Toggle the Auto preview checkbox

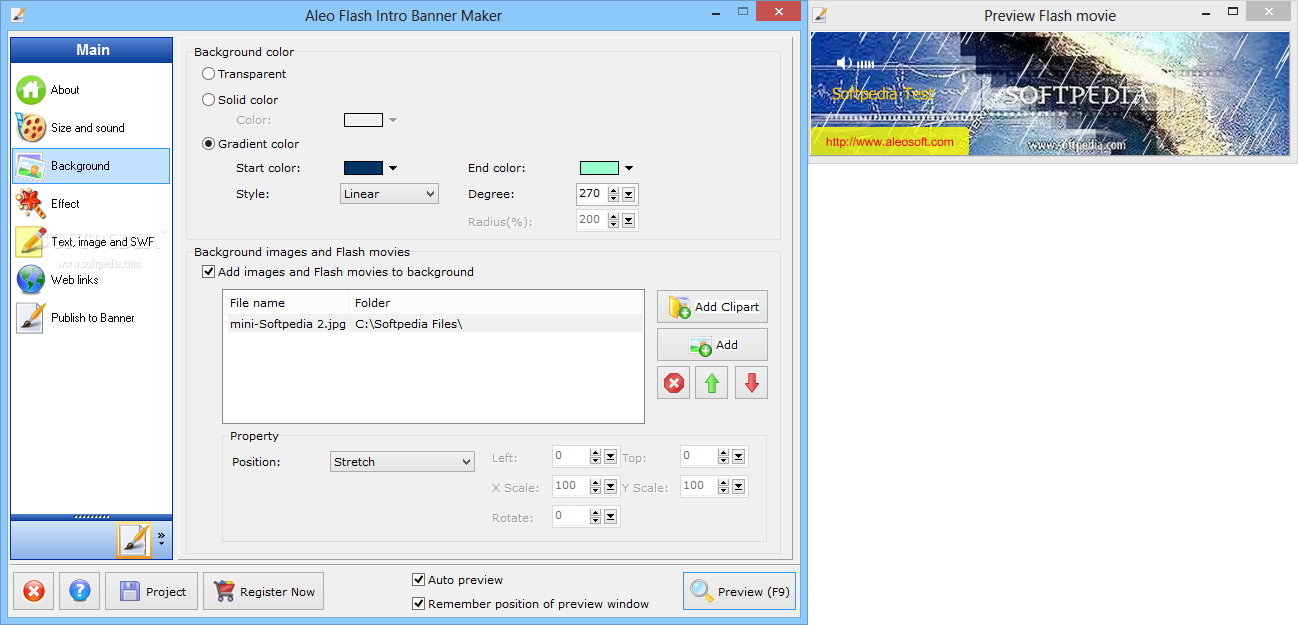pyautogui.click(x=418, y=580)
